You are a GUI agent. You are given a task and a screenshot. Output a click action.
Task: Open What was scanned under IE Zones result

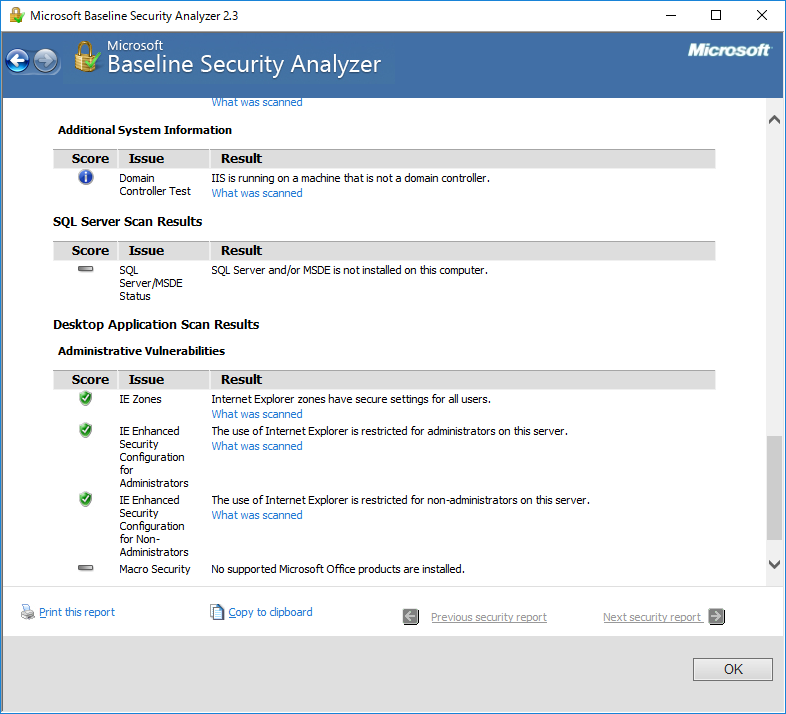pos(257,414)
